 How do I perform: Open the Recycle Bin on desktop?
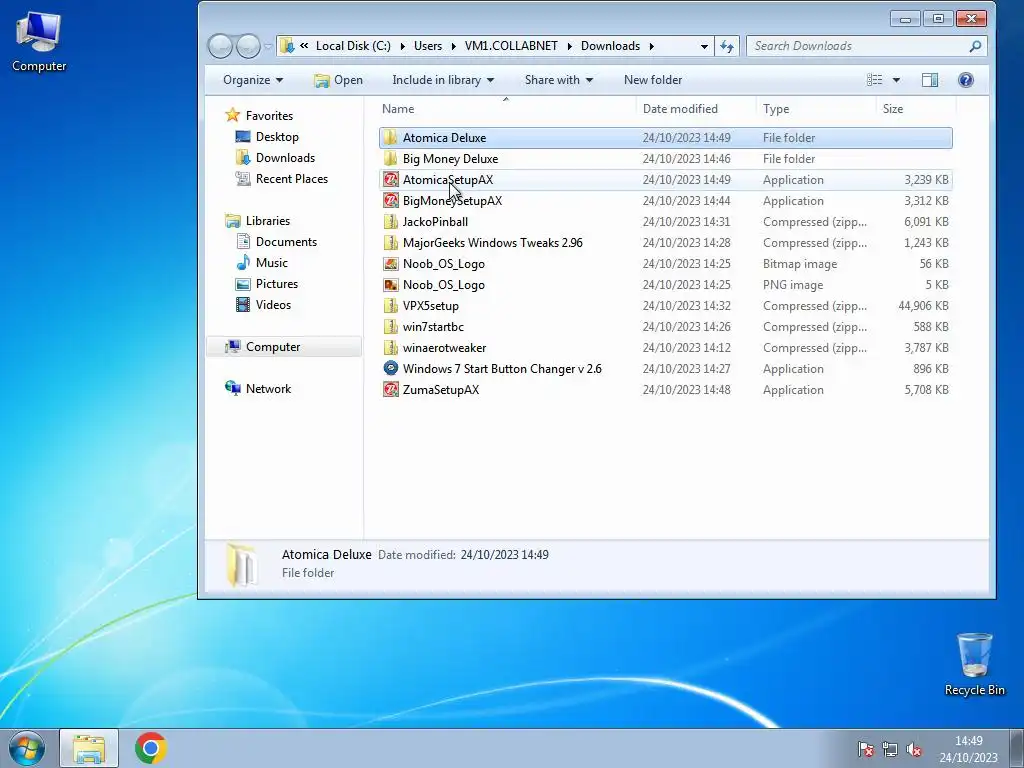(x=974, y=664)
